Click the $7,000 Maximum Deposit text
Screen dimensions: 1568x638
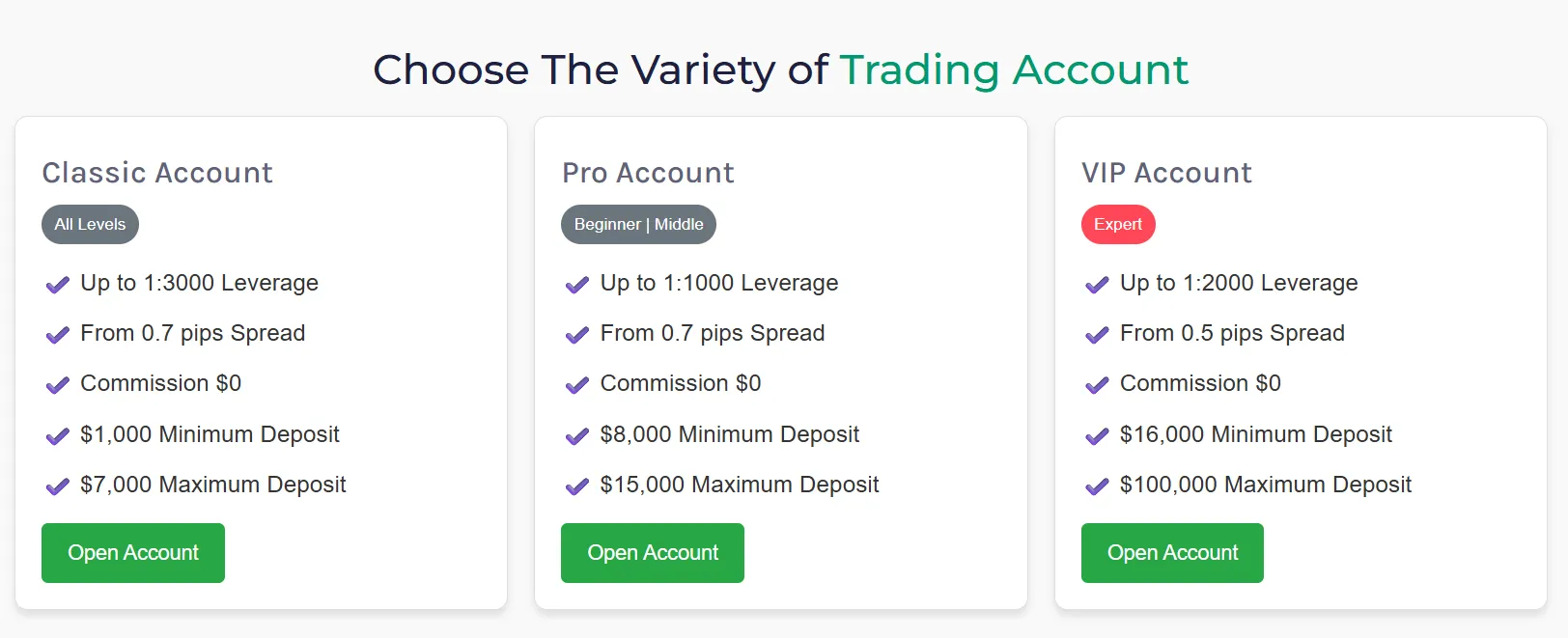point(213,485)
